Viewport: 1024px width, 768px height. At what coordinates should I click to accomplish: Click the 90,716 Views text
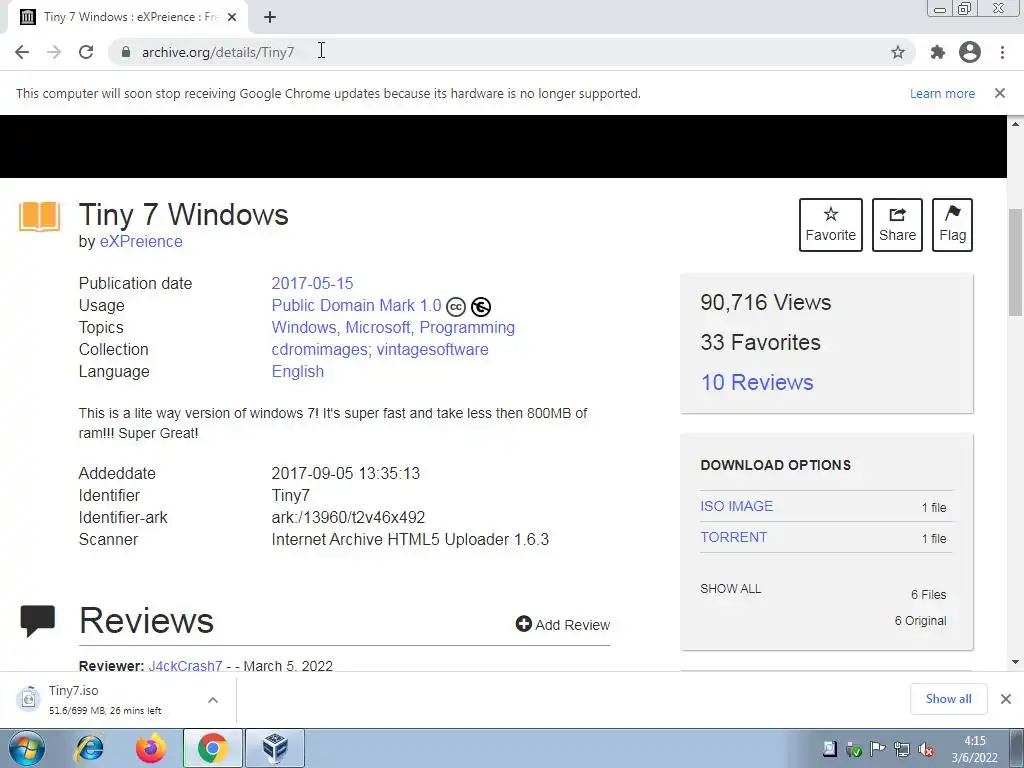pos(765,302)
